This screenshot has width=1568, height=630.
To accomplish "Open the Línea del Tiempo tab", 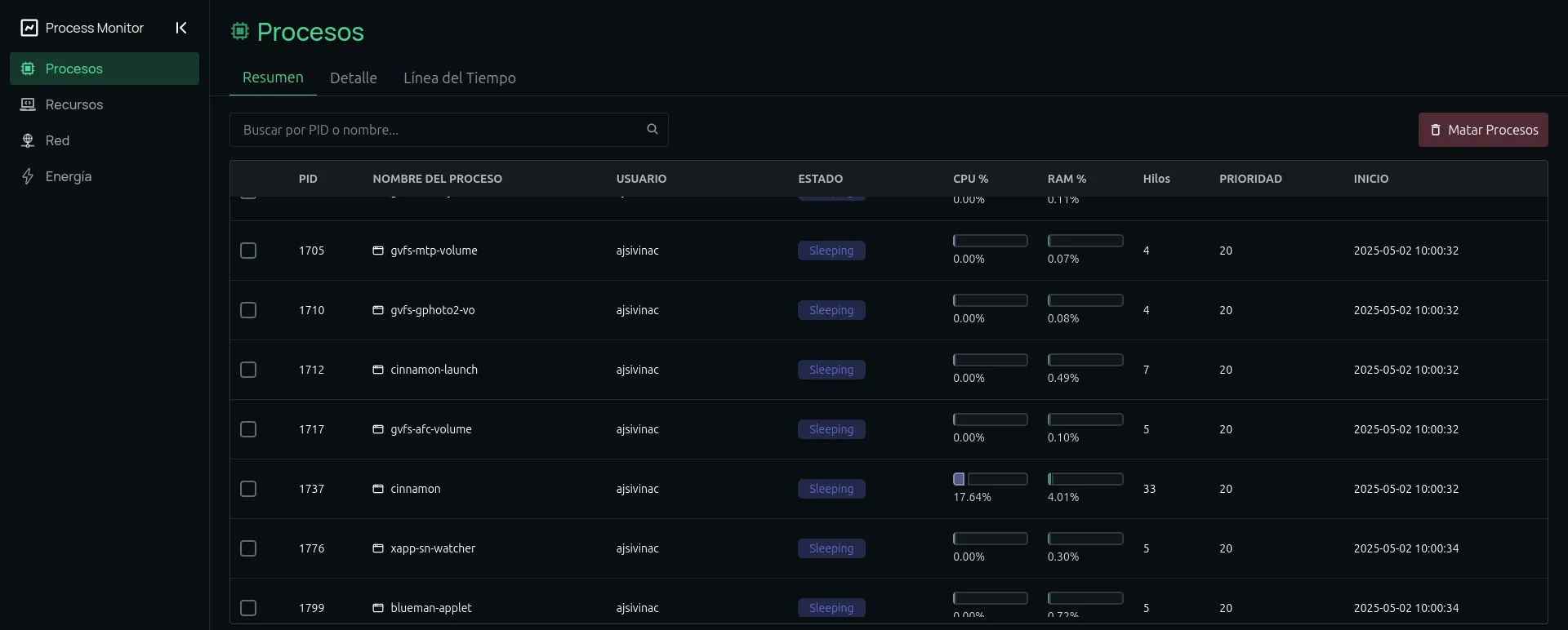I will pos(459,78).
